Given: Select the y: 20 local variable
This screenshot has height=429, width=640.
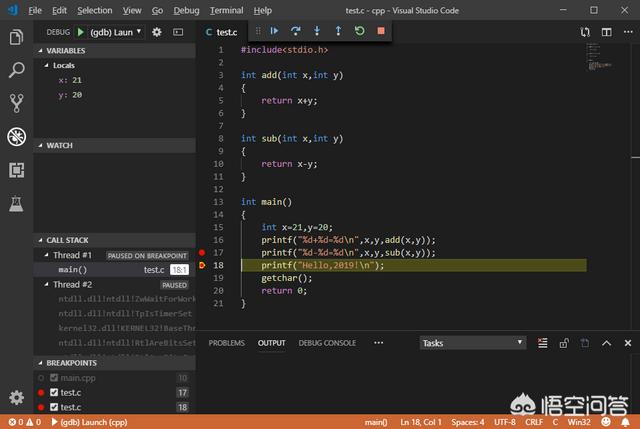Looking at the screenshot, I should (70, 95).
